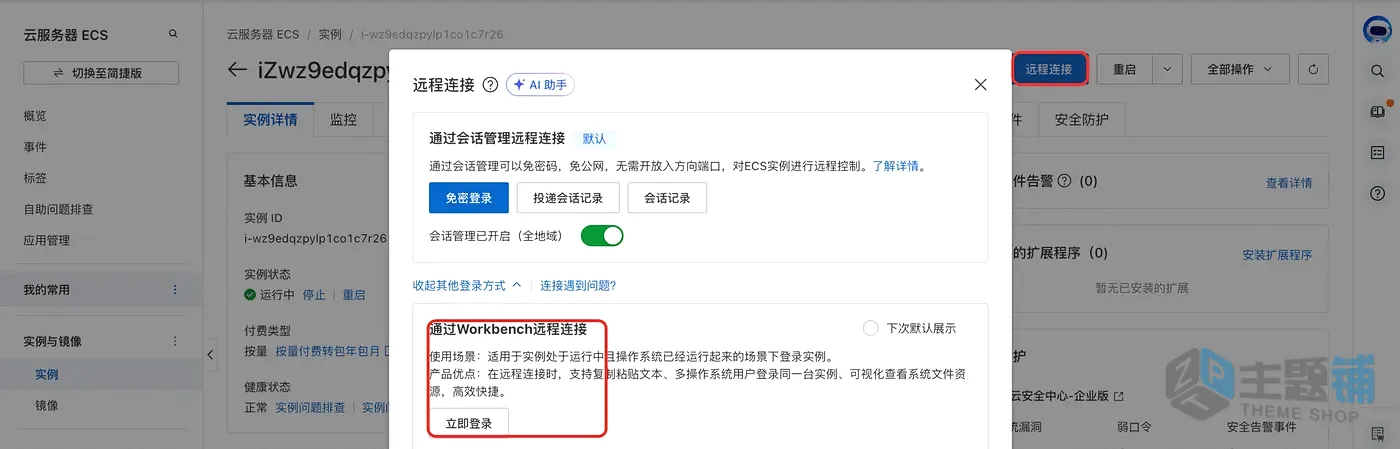1400x449 pixels.
Task: Click 云服务器 ECS in the breadcrumb
Action: click(263, 34)
